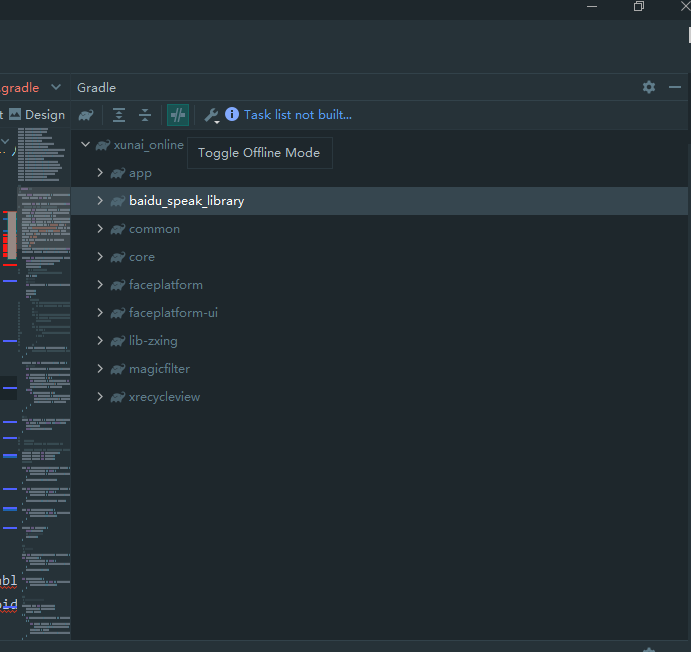The height and width of the screenshot is (652, 691).
Task: Click the elephant icon next to common
Action: pyautogui.click(x=118, y=230)
